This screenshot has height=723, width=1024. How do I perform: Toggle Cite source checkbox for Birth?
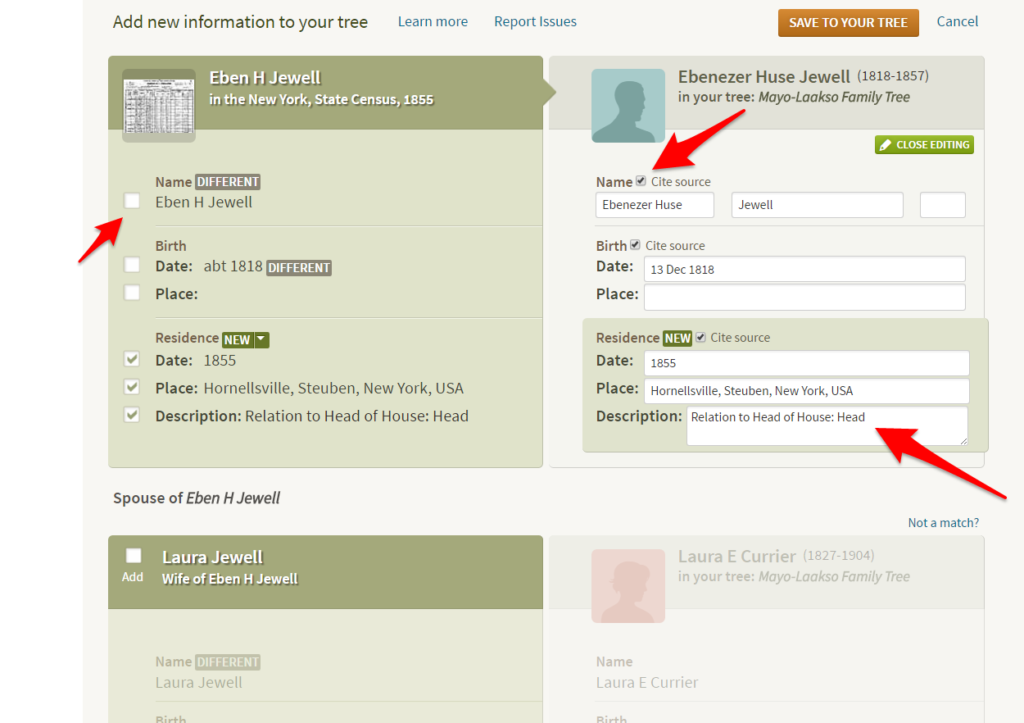(635, 245)
